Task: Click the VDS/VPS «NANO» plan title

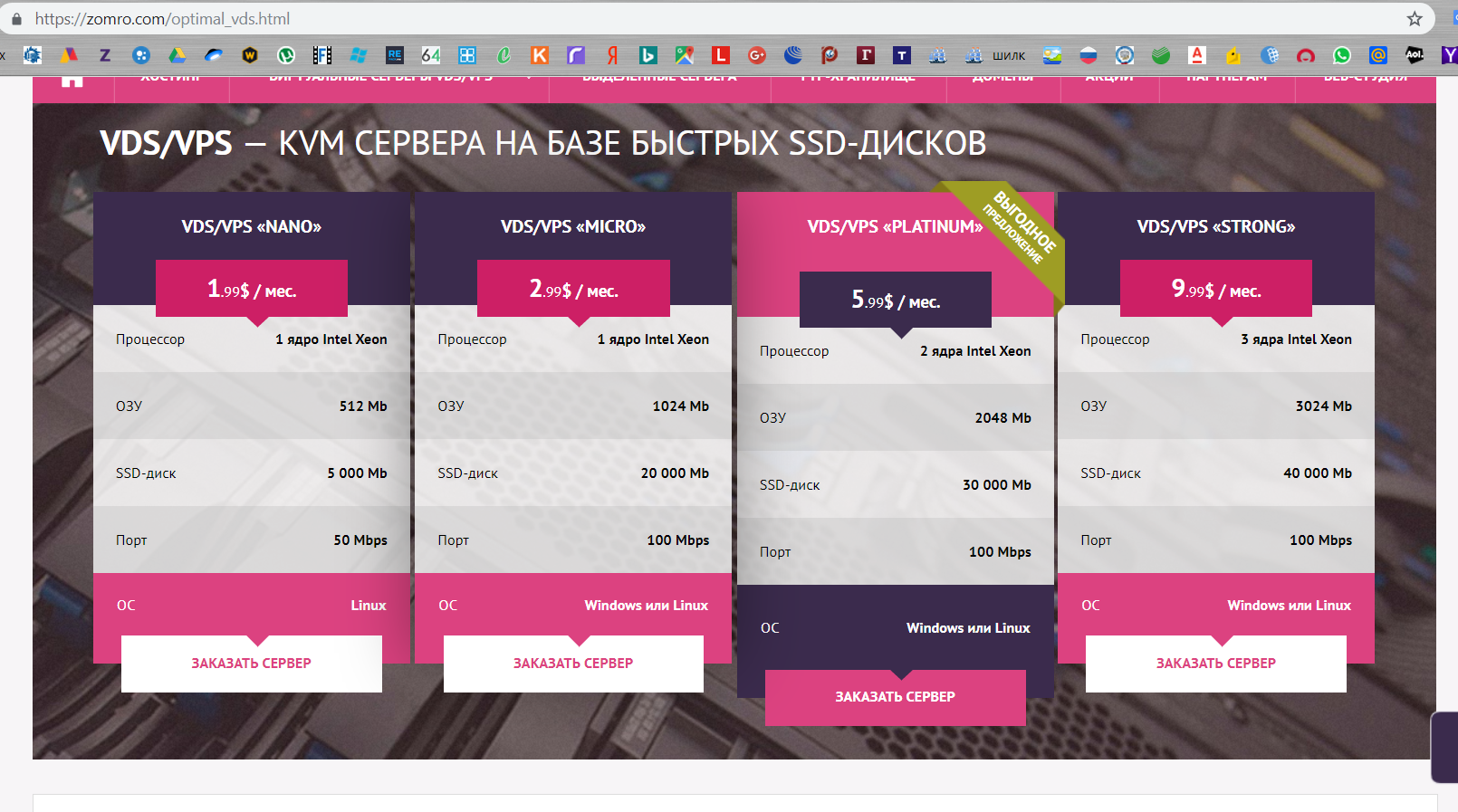Action: [x=252, y=226]
